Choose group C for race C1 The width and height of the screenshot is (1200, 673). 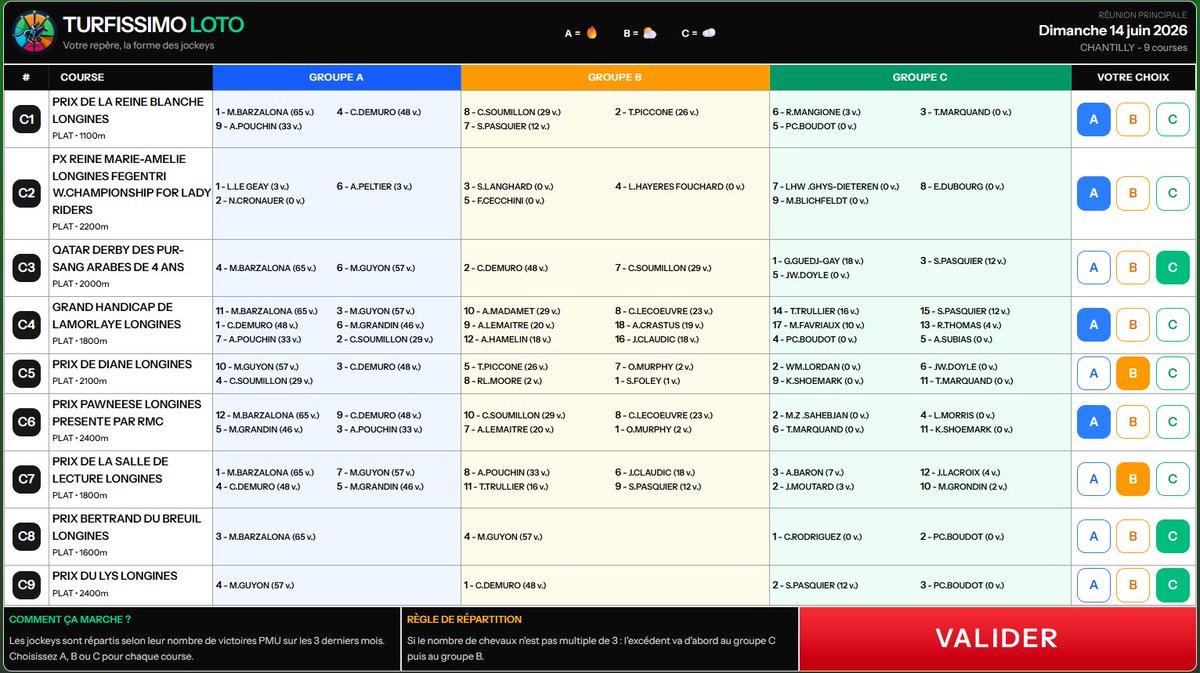[x=1172, y=120]
